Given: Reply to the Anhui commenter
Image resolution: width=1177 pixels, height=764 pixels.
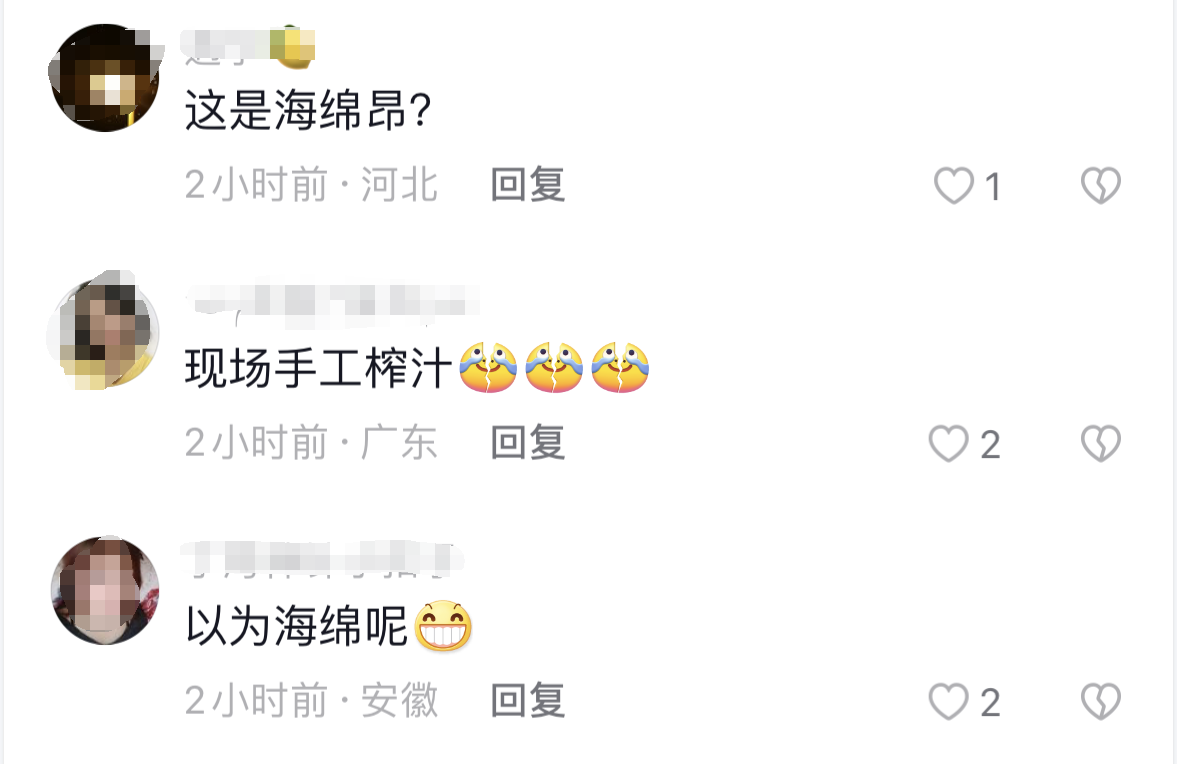Looking at the screenshot, I should click(528, 701).
